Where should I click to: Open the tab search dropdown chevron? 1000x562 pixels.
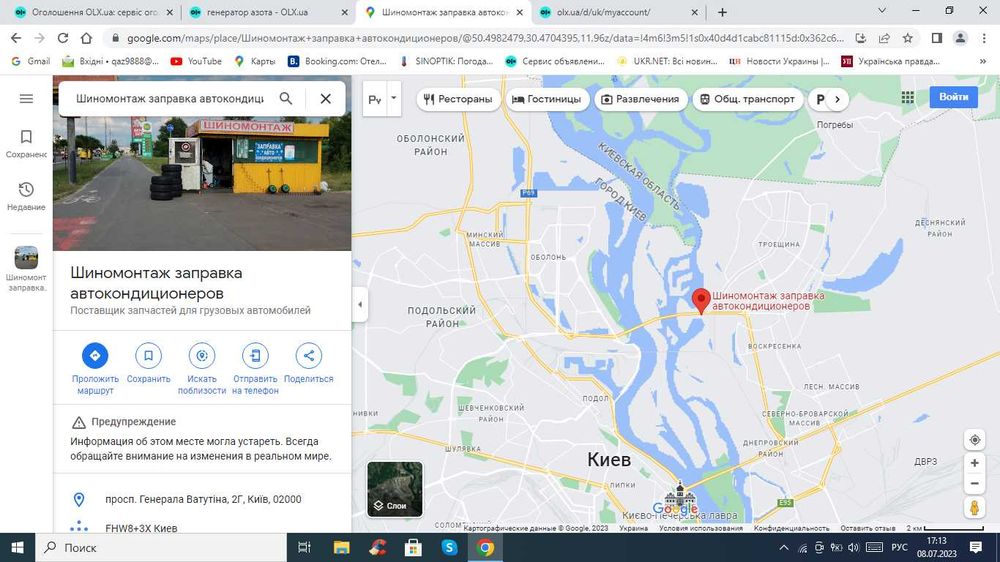point(882,11)
